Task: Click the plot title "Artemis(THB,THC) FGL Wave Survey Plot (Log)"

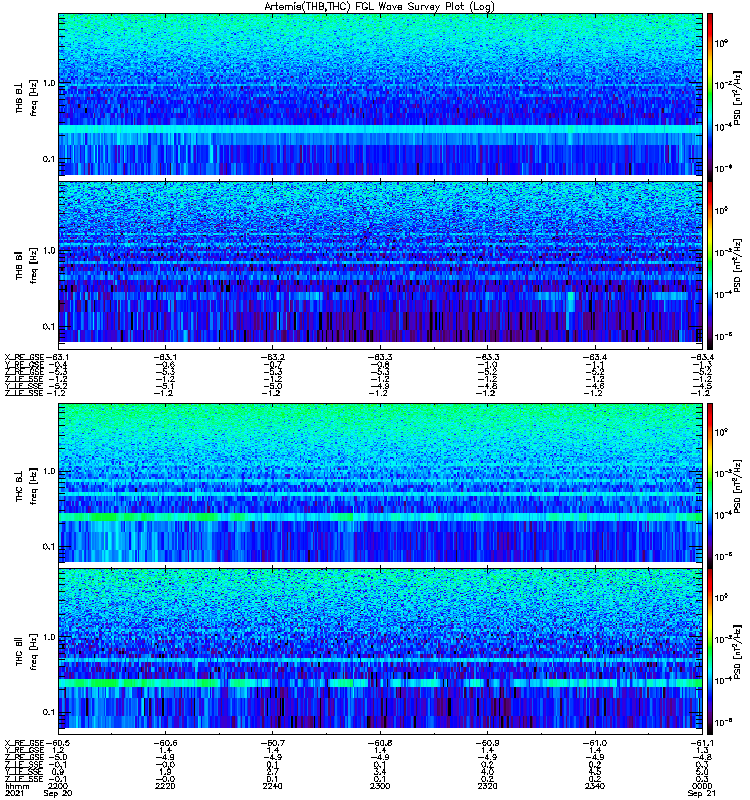Action: (379, 7)
